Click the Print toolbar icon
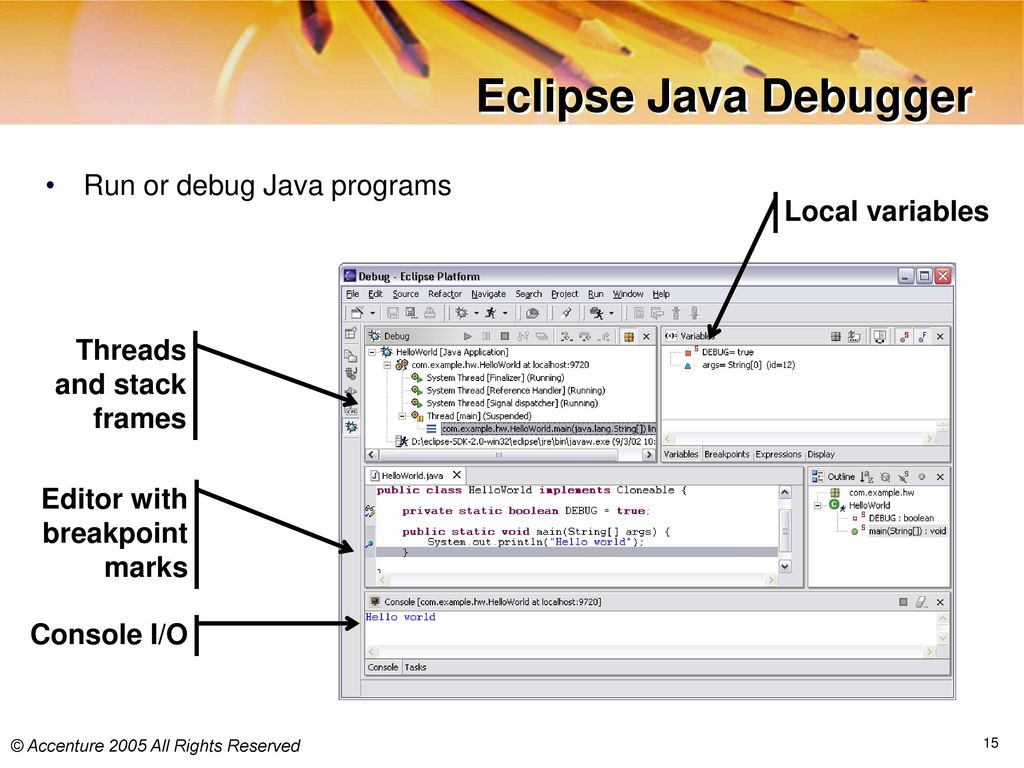The width and height of the screenshot is (1024, 768). [429, 313]
